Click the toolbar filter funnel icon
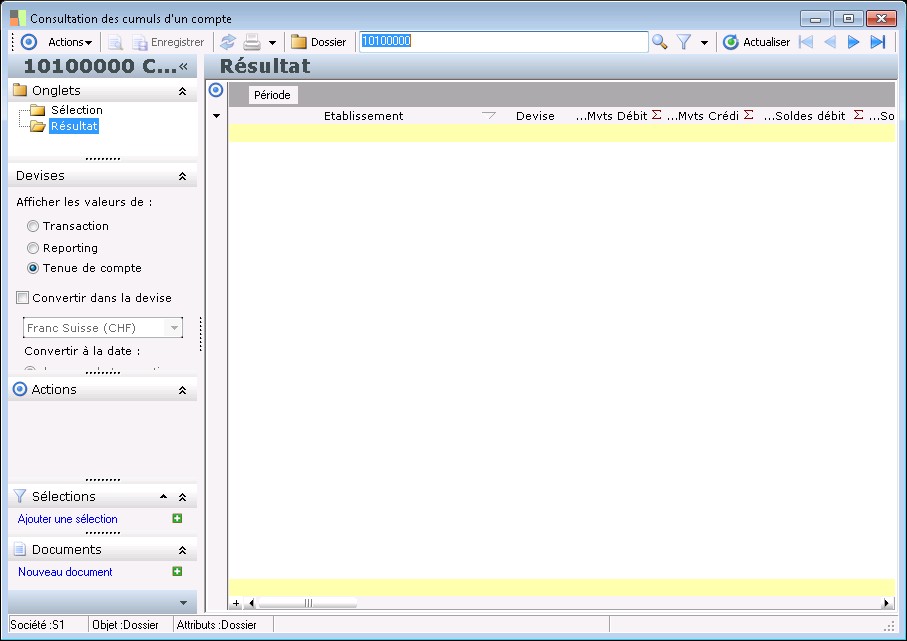The width and height of the screenshot is (907, 641). [x=684, y=42]
